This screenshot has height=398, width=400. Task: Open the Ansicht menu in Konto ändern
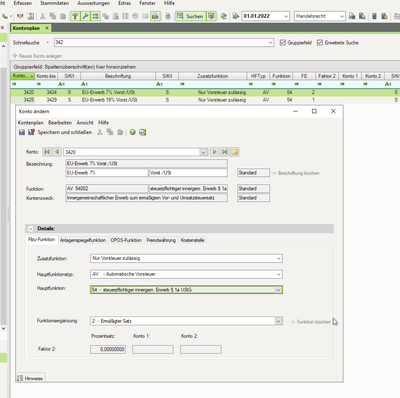tap(85, 123)
